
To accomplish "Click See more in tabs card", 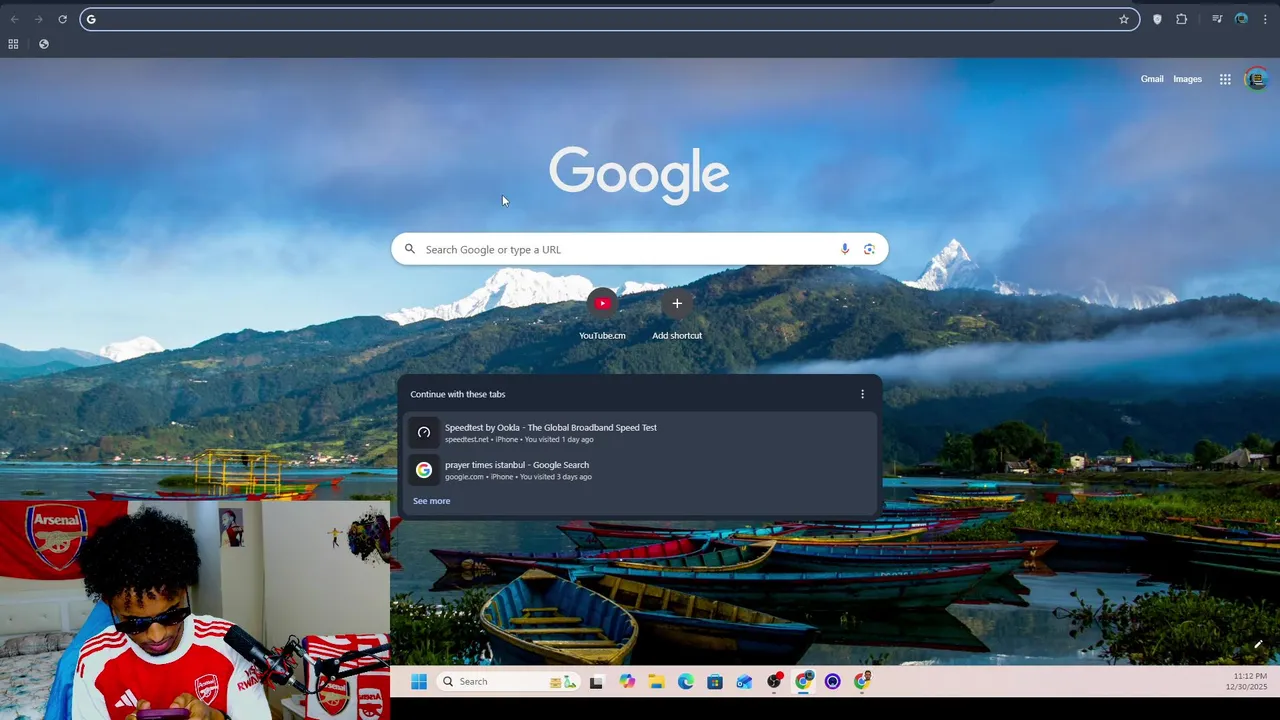I will (431, 501).
